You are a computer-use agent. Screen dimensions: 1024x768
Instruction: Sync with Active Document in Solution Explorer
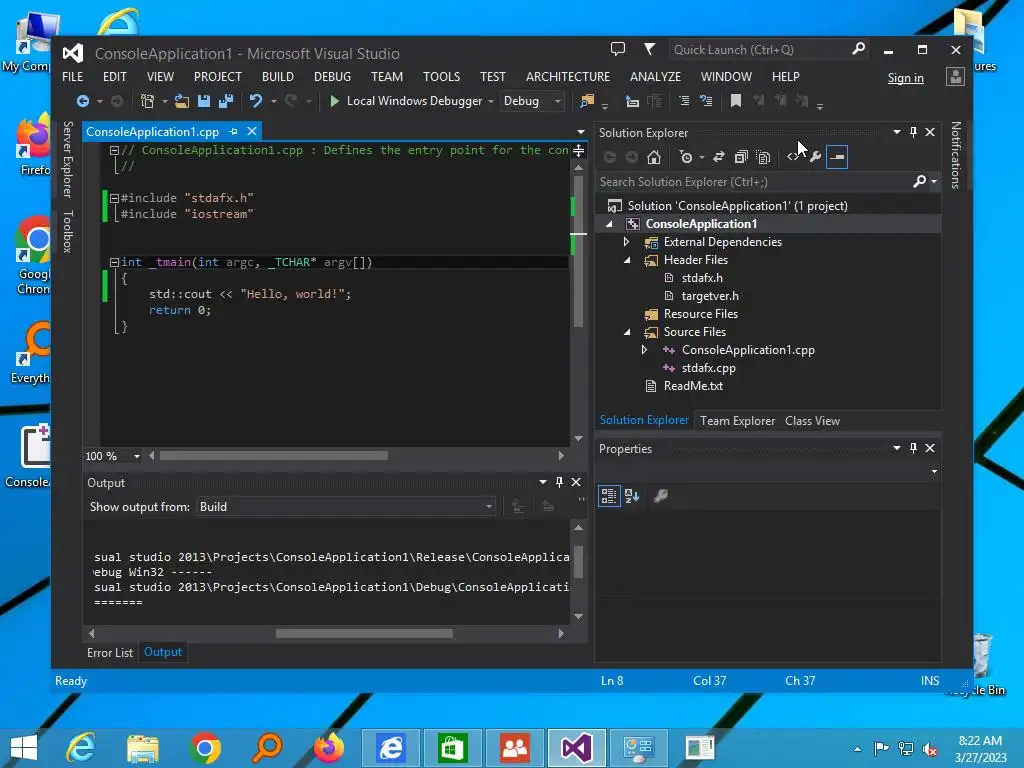[718, 157]
